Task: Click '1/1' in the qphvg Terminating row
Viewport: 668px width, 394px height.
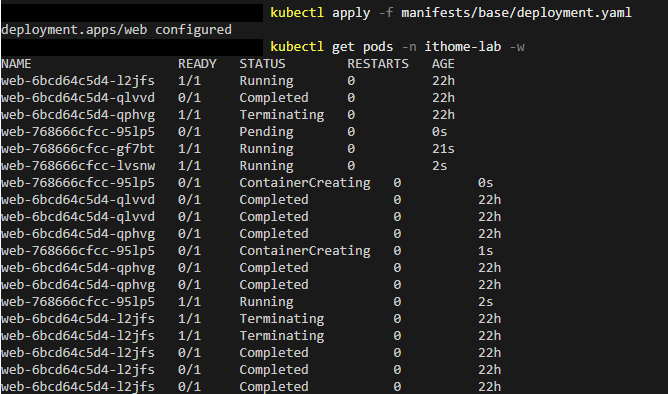Action: (x=189, y=115)
